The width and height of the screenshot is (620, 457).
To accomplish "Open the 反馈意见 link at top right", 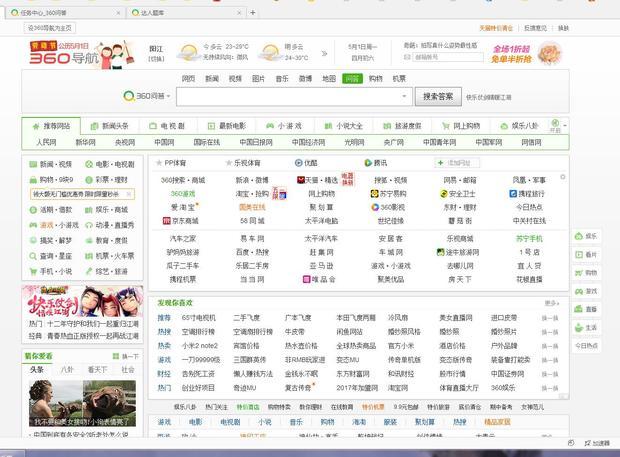I will (535, 28).
